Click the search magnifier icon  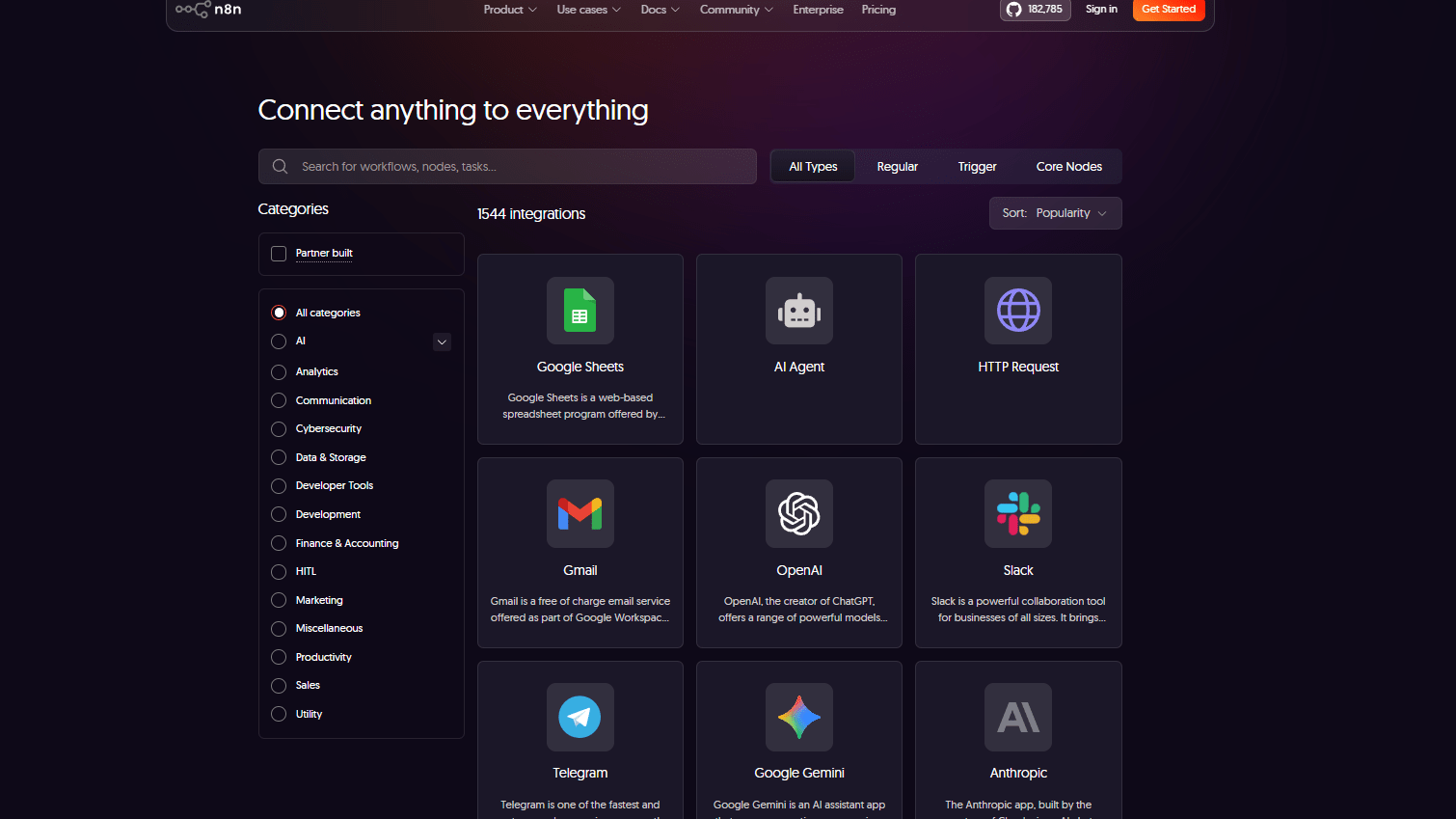pyautogui.click(x=280, y=166)
